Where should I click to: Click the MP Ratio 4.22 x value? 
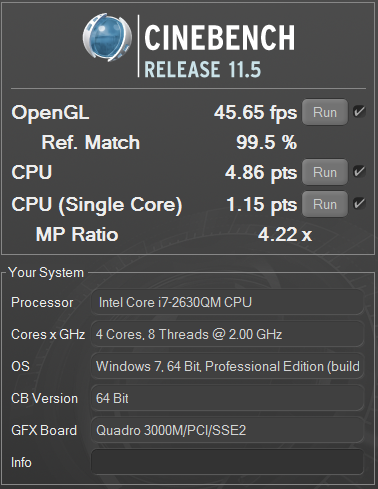[x=285, y=235]
